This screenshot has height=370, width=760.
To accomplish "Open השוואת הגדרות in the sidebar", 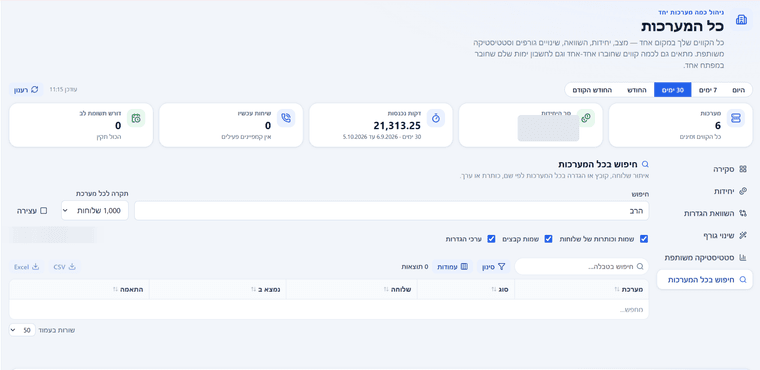I will tap(705, 213).
